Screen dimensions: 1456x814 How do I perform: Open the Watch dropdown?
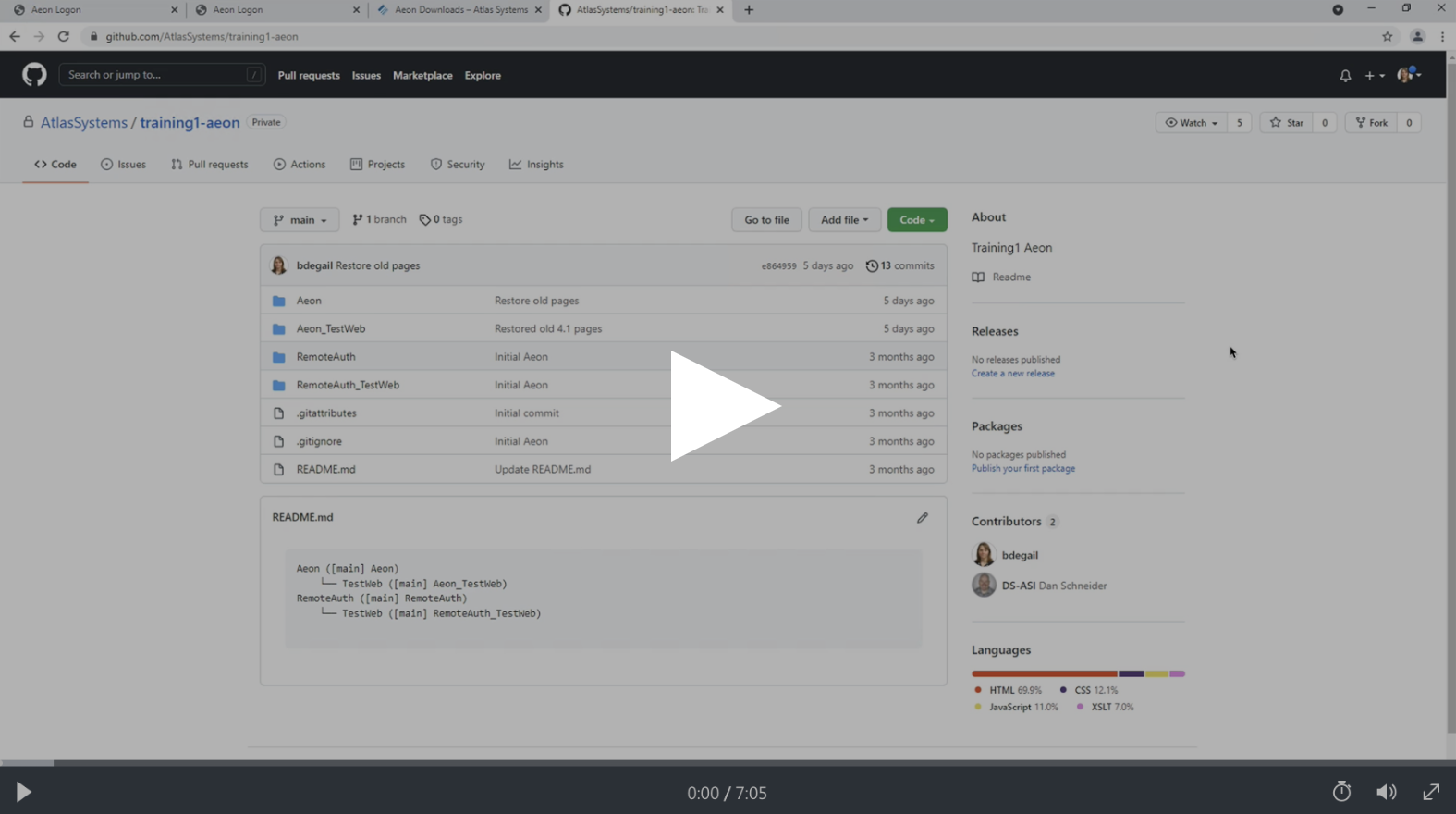click(1191, 123)
